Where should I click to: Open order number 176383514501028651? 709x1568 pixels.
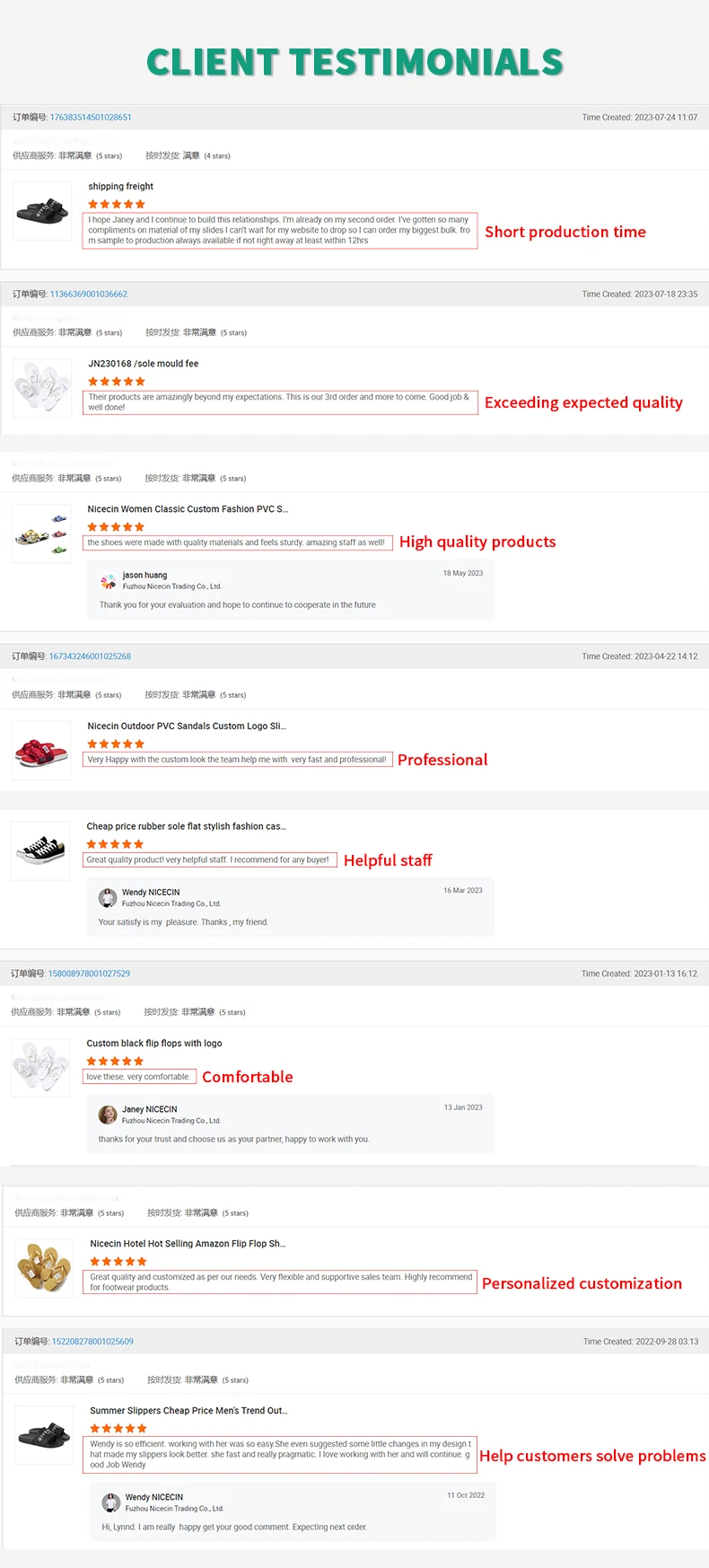click(91, 118)
